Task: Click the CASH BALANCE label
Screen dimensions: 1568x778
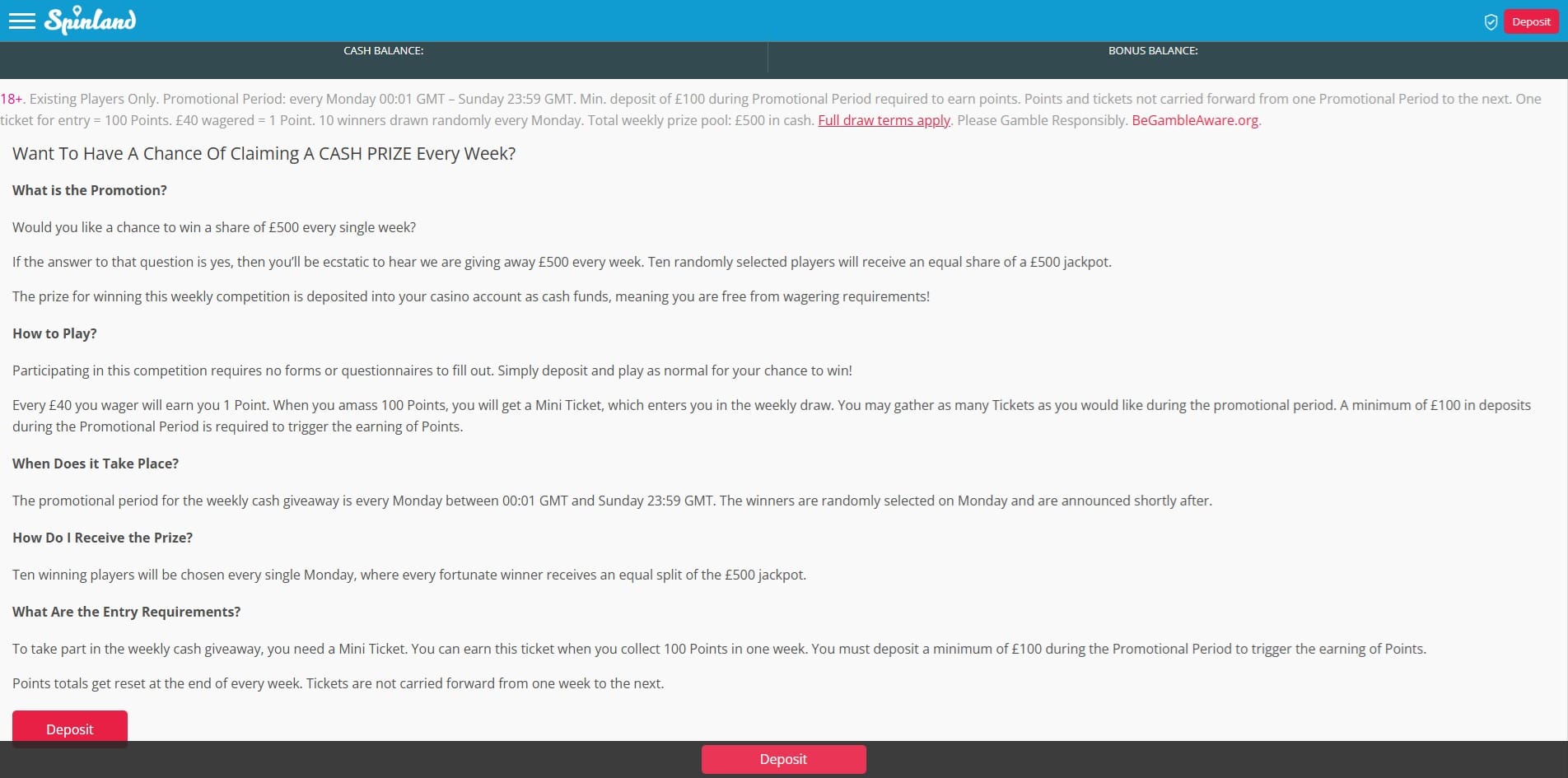Action: coord(383,51)
